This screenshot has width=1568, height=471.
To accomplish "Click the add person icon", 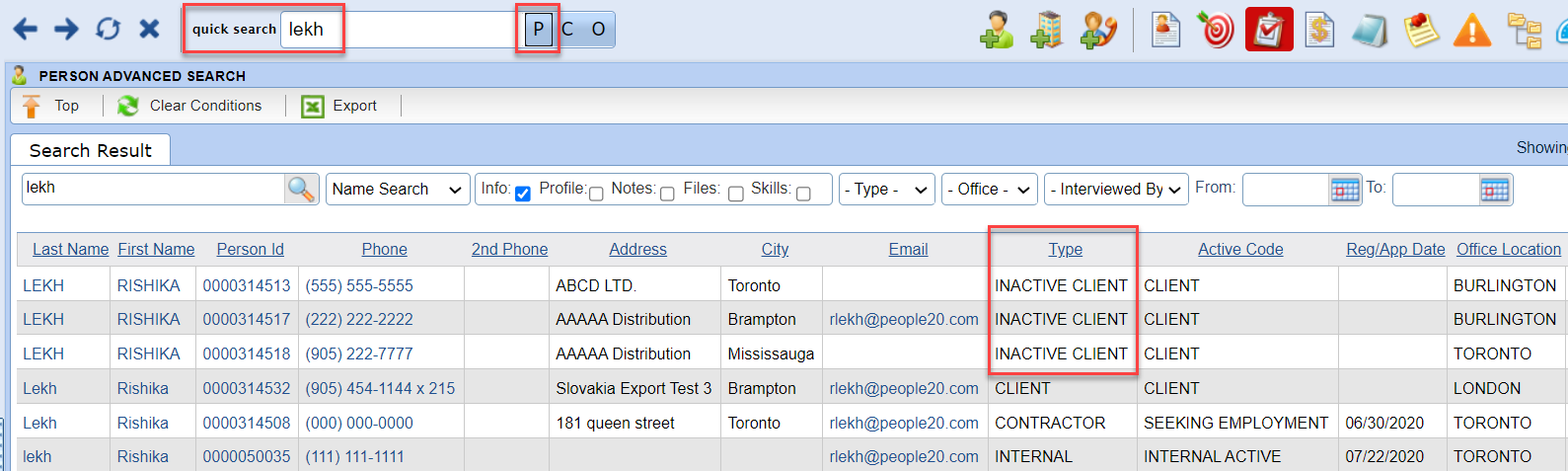I will point(997,30).
